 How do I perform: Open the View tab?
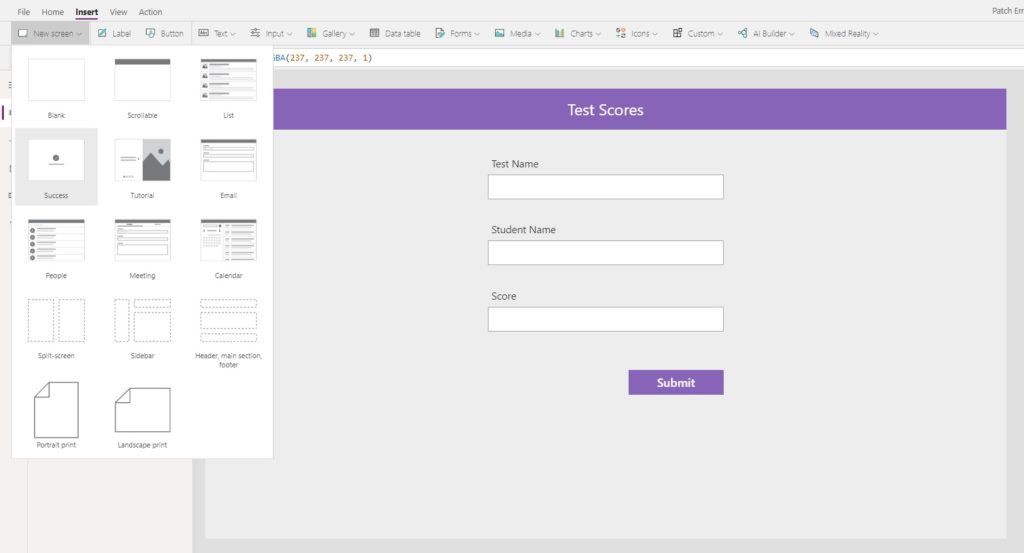click(118, 12)
